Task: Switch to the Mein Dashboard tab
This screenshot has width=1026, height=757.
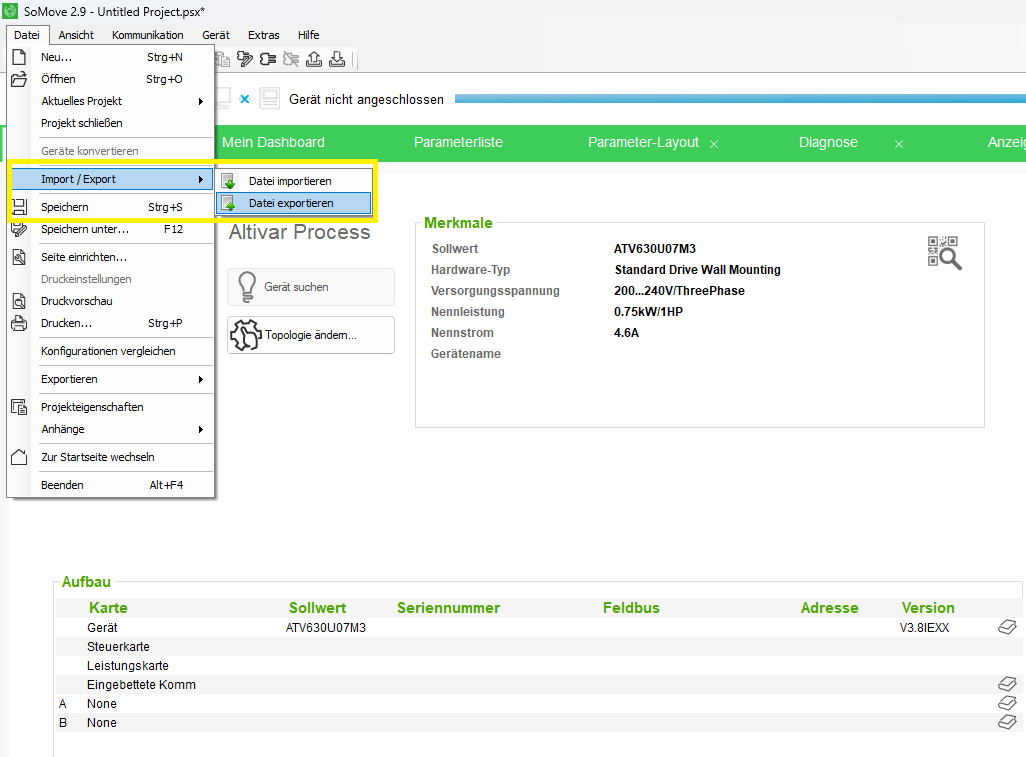Action: tap(274, 143)
